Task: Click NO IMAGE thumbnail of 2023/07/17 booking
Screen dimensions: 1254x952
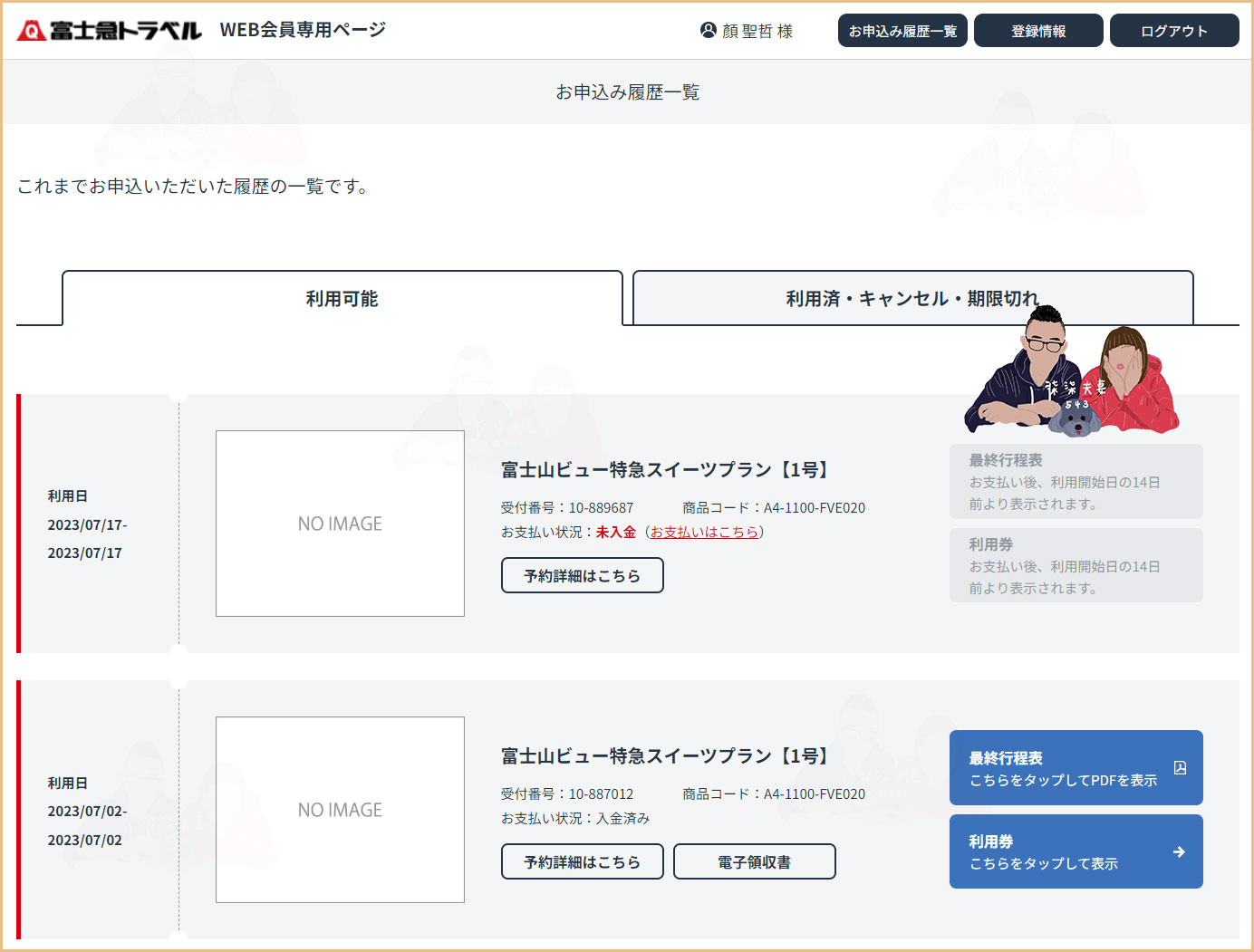Action: tap(340, 524)
